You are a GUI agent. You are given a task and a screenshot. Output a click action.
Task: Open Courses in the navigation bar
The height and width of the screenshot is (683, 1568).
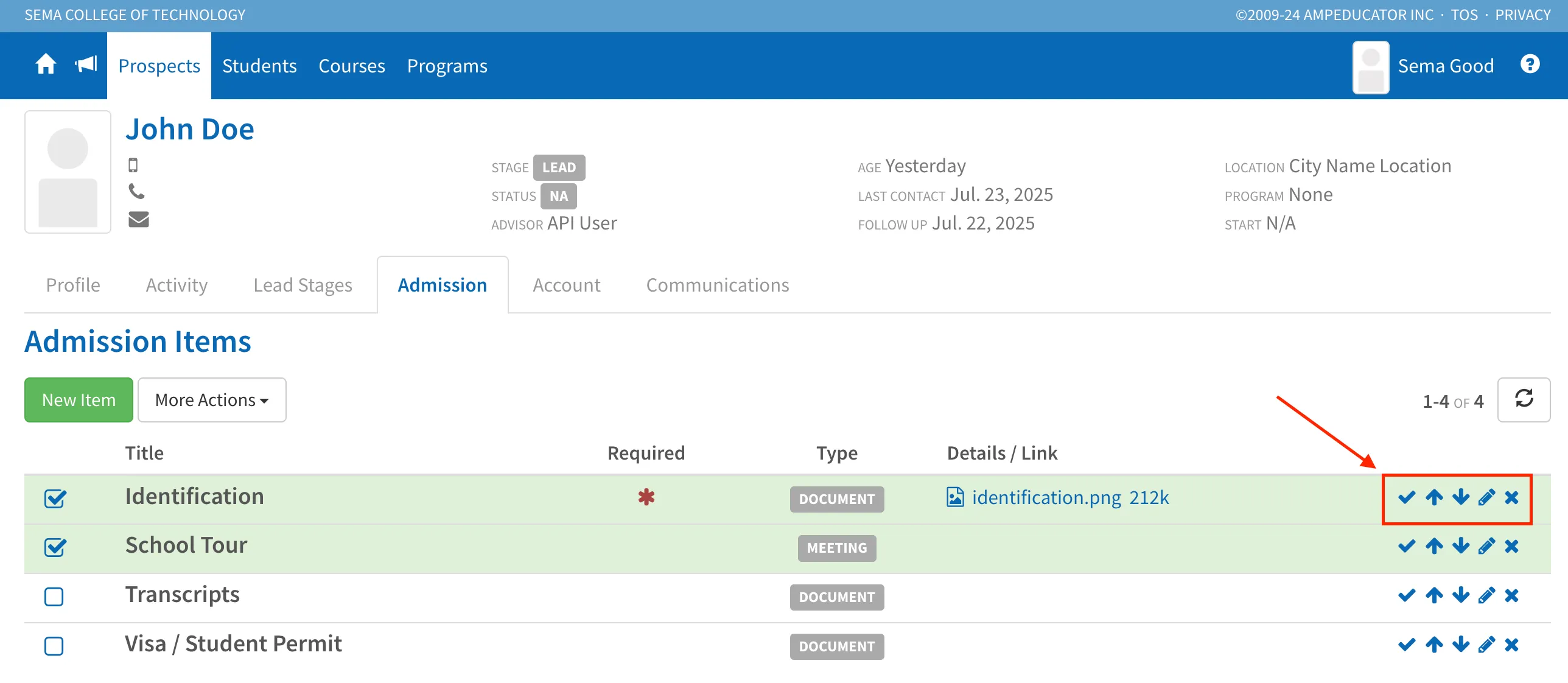(x=352, y=66)
